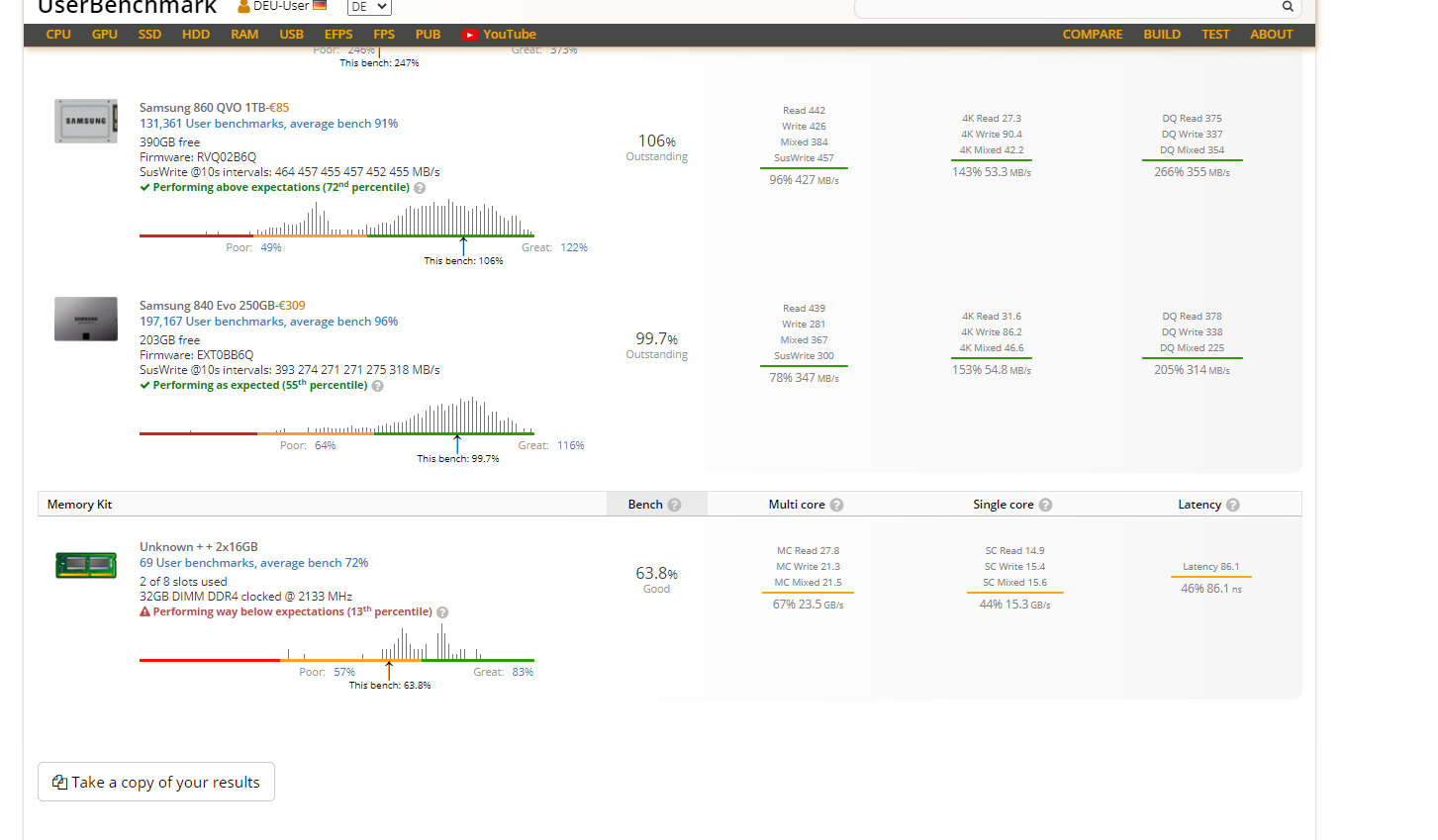Open the EFPS menu
This screenshot has width=1438, height=840.
click(338, 35)
